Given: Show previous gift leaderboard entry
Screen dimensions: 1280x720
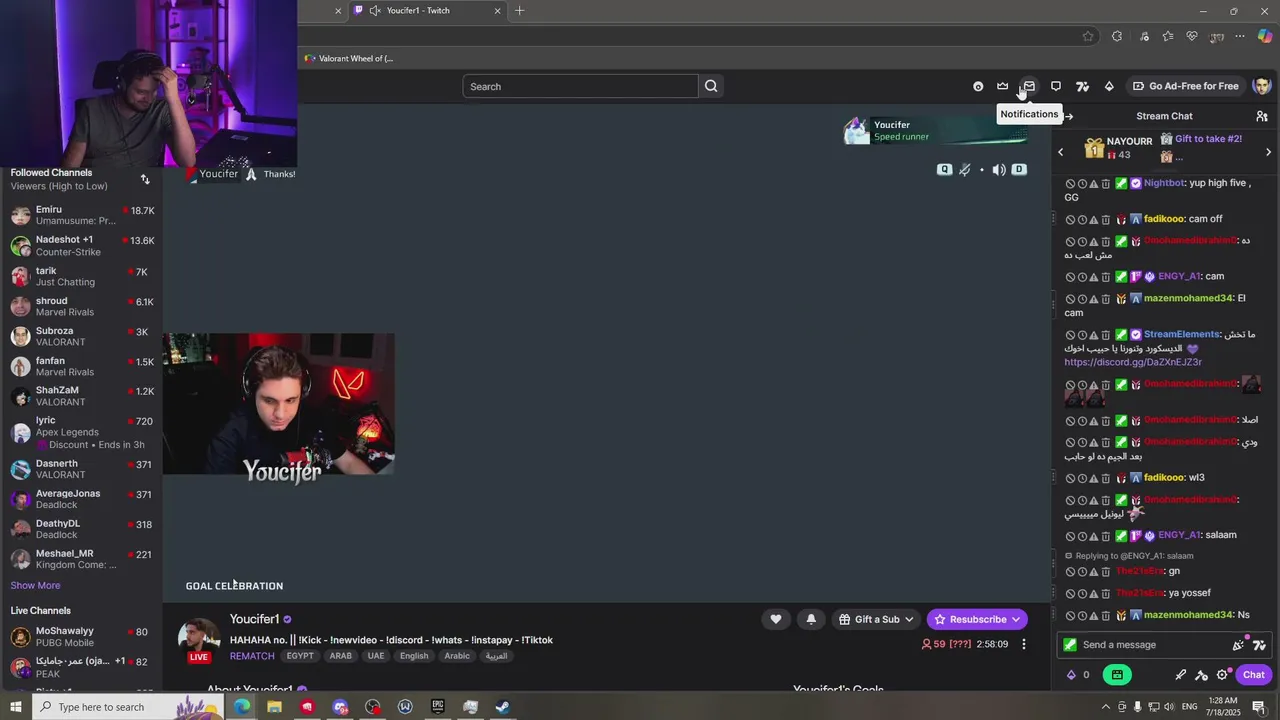Looking at the screenshot, I should (1061, 152).
